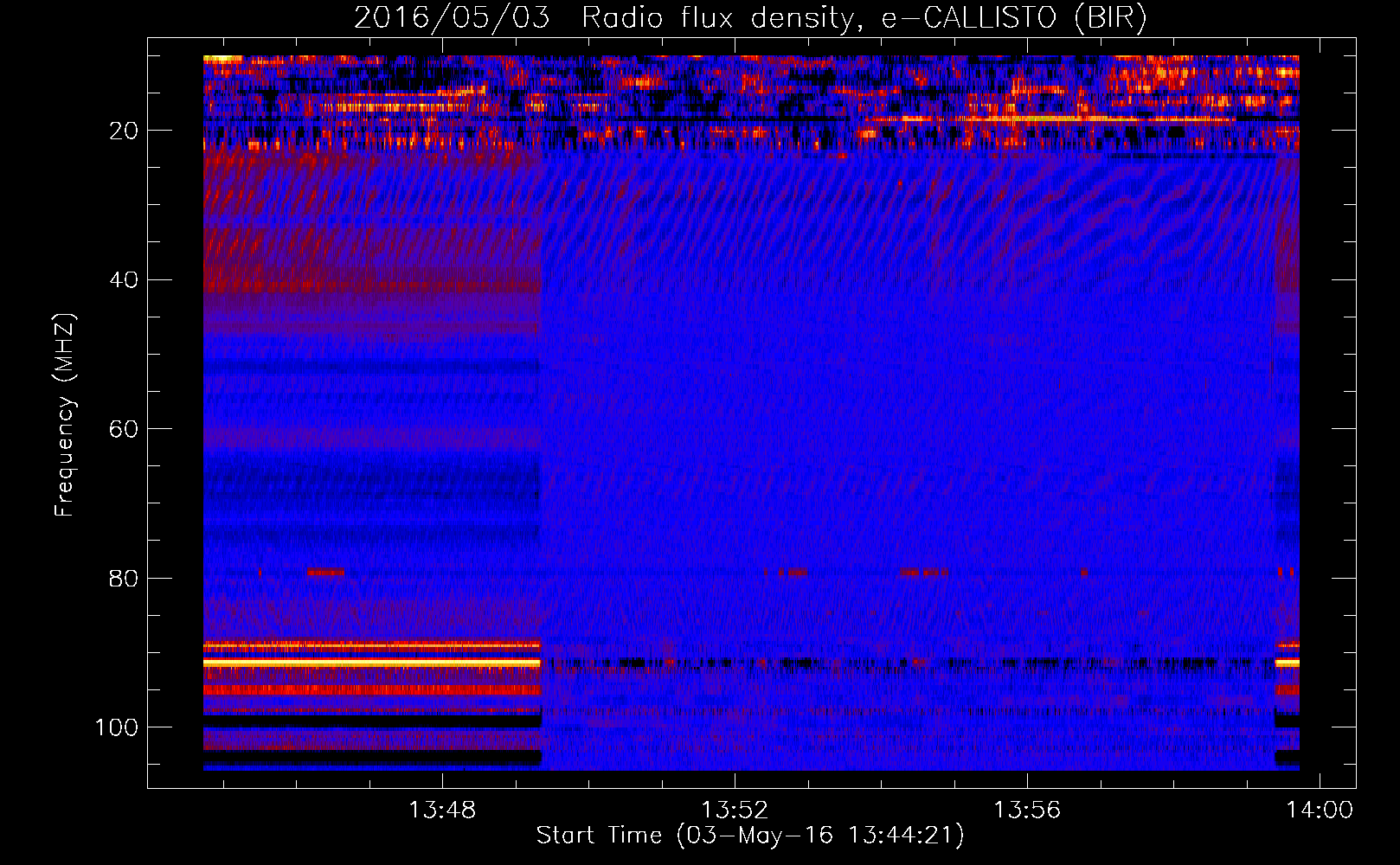Click the 20 frequency tick label
1400x865 pixels.
click(x=124, y=131)
